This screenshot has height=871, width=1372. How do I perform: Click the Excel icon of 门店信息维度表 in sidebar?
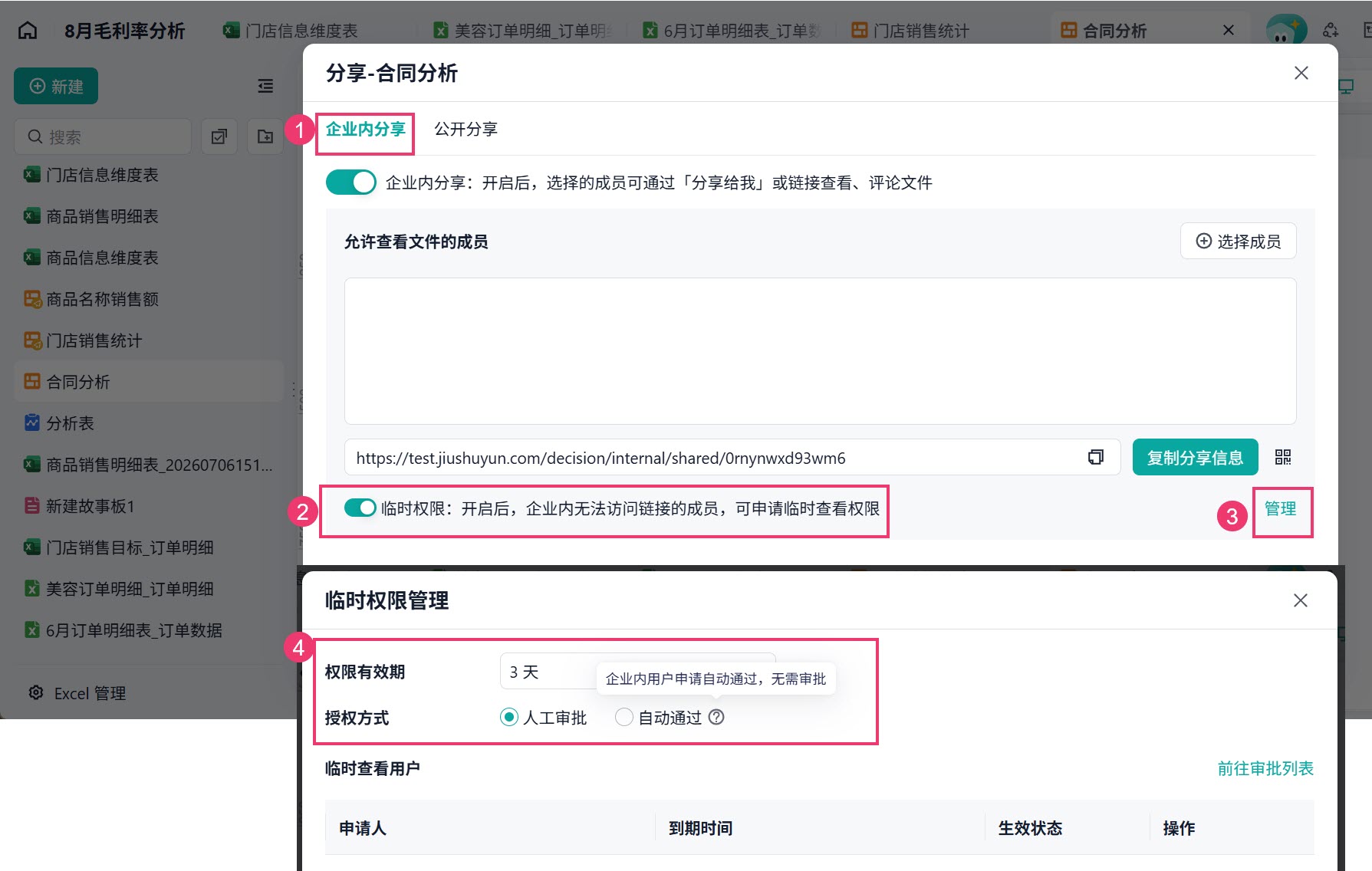(x=31, y=175)
